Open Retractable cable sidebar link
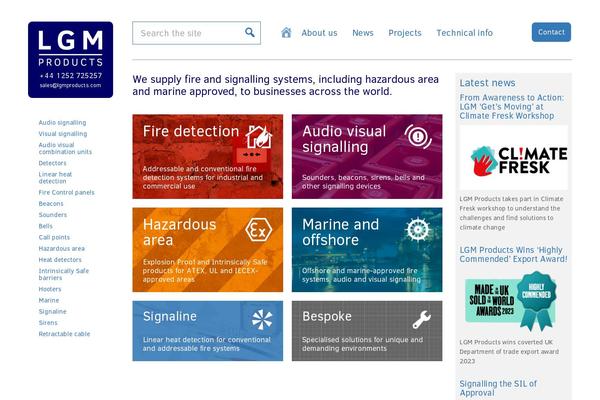The height and width of the screenshot is (400, 600). [x=64, y=334]
